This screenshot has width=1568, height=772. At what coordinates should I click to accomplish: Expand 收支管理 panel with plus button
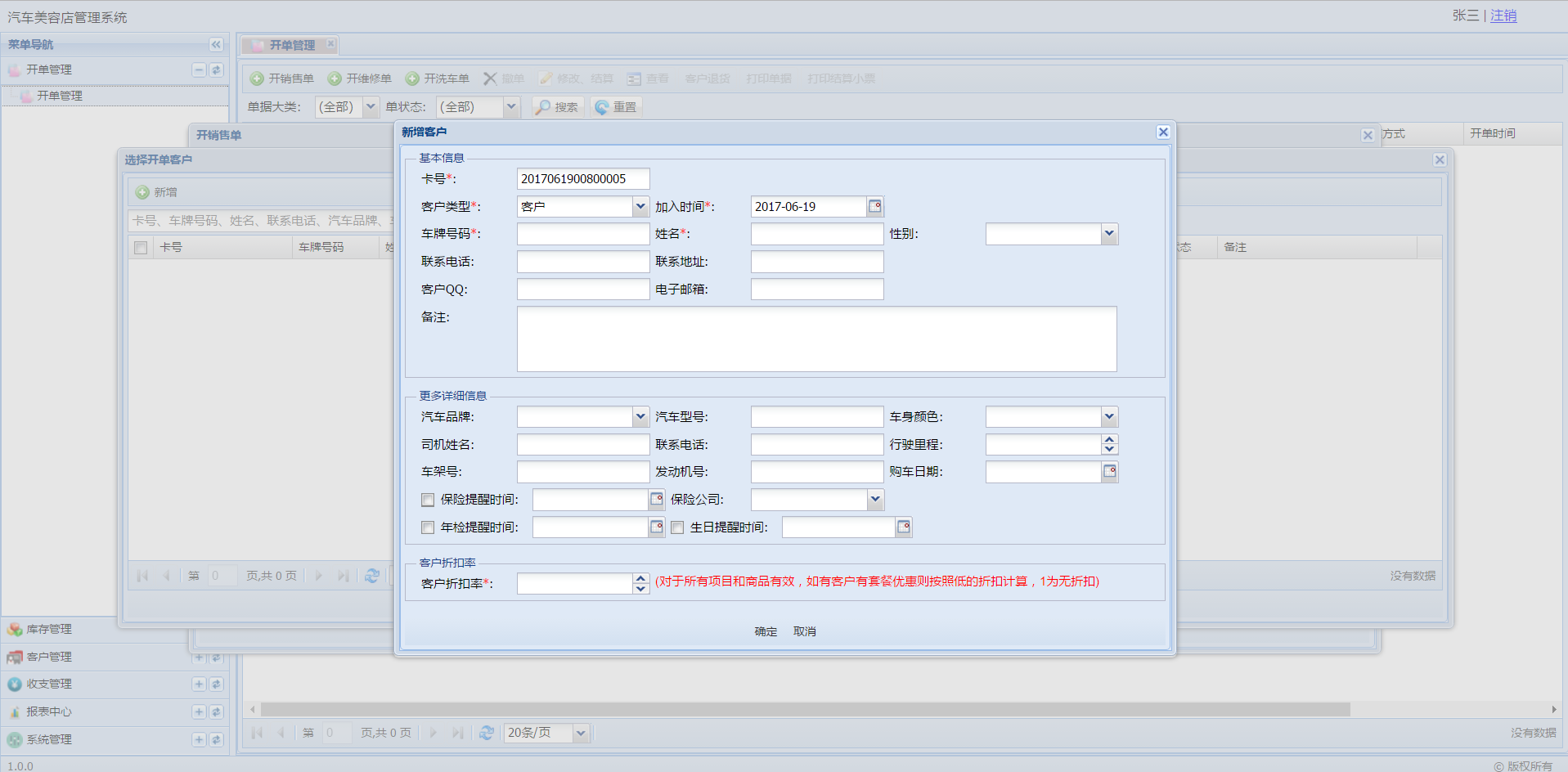tap(199, 684)
